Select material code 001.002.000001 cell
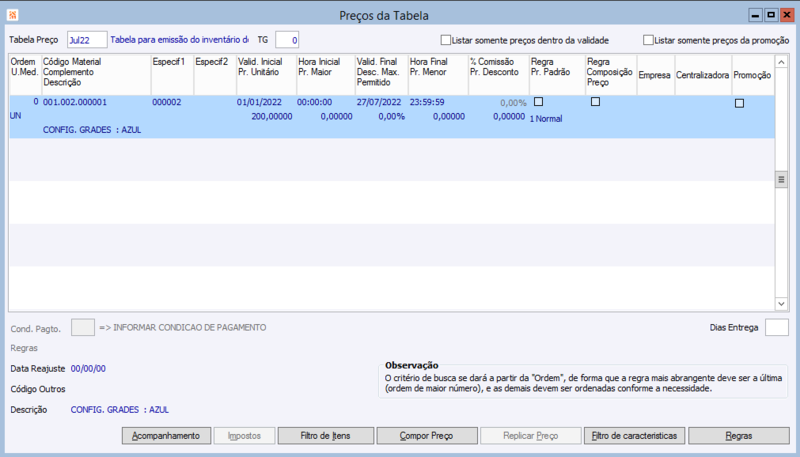800x457 pixels. click(75, 102)
